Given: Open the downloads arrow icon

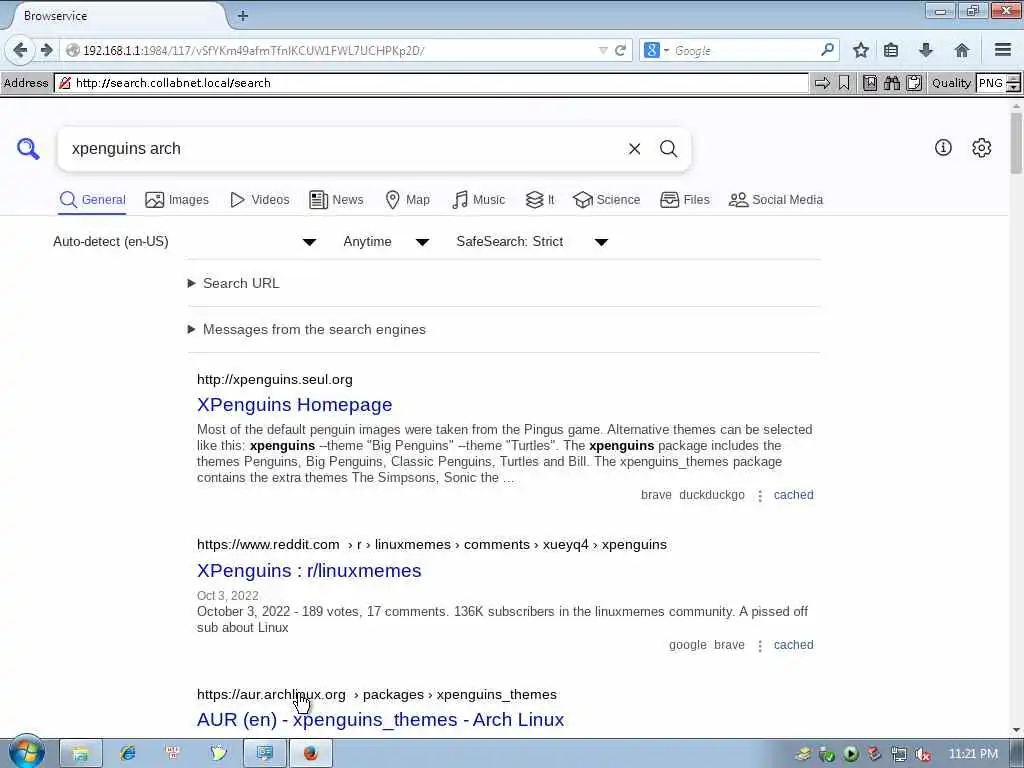Looking at the screenshot, I should [x=925, y=50].
